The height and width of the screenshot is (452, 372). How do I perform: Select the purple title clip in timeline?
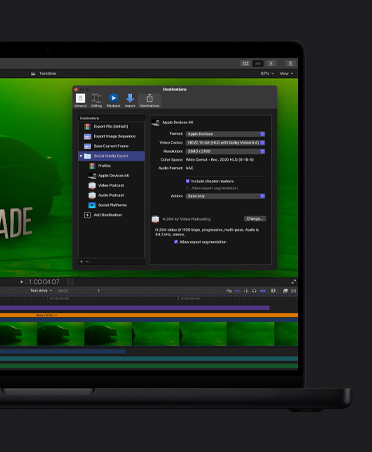[135, 308]
